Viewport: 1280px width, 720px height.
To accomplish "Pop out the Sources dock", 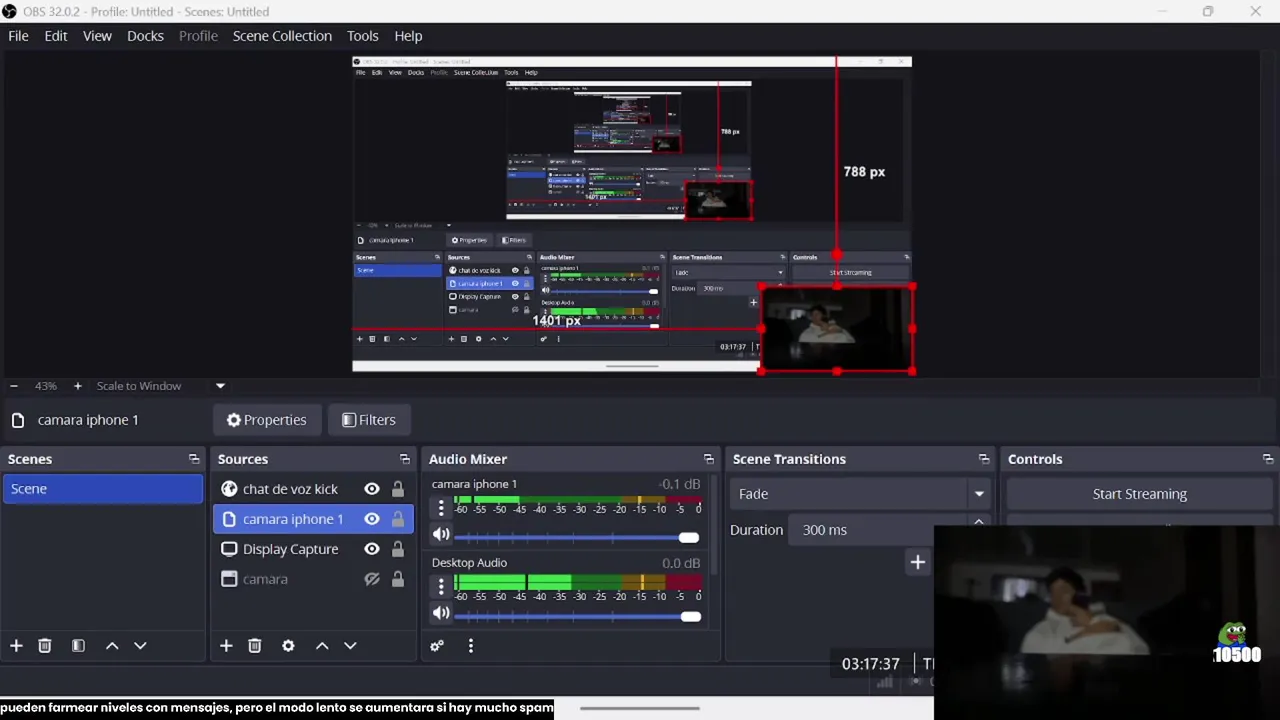I will click(x=405, y=459).
